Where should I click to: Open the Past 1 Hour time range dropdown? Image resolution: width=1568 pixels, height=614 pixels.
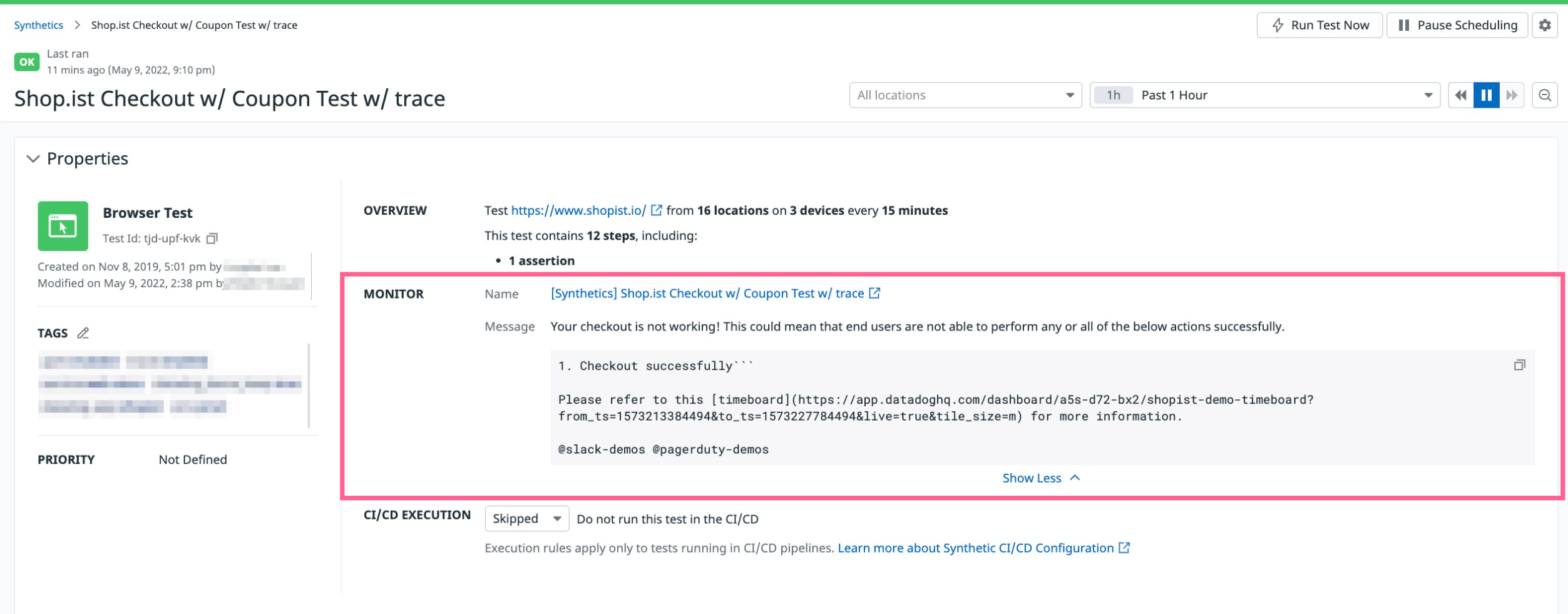pyautogui.click(x=1264, y=95)
